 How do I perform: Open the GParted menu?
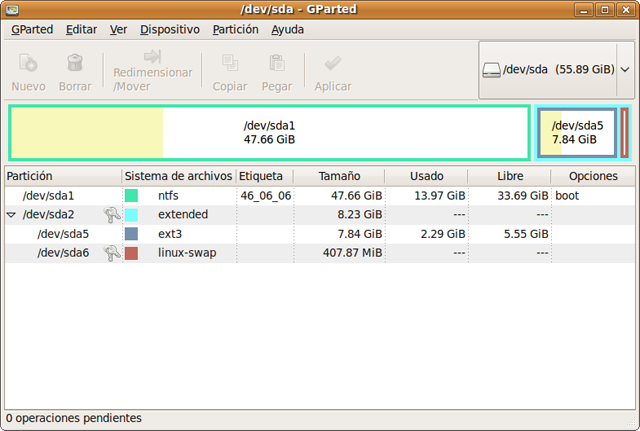(x=32, y=30)
